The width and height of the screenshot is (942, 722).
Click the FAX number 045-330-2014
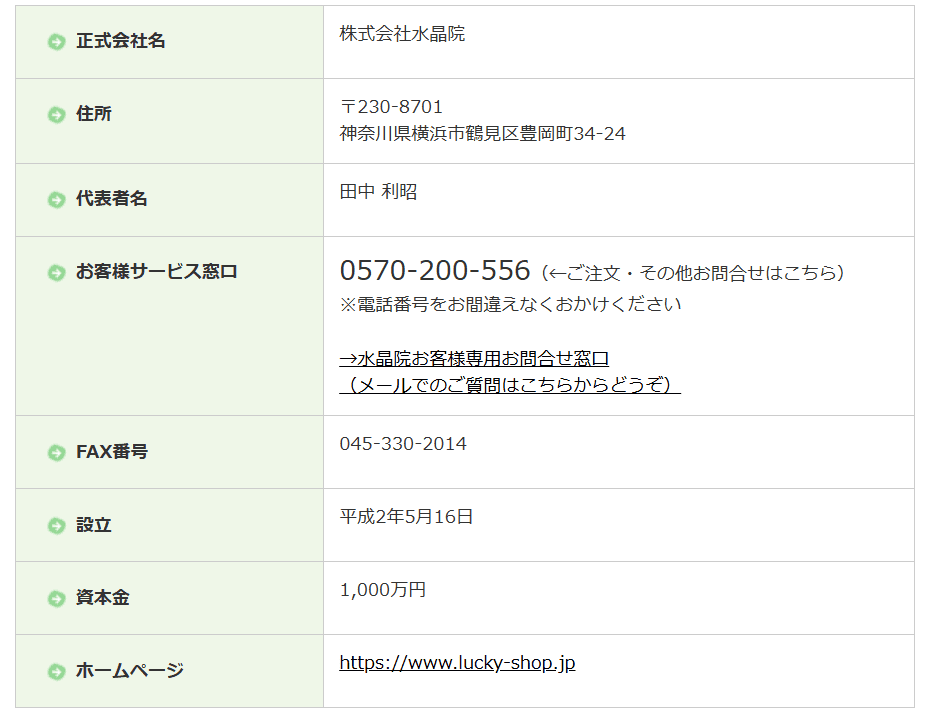click(x=403, y=444)
